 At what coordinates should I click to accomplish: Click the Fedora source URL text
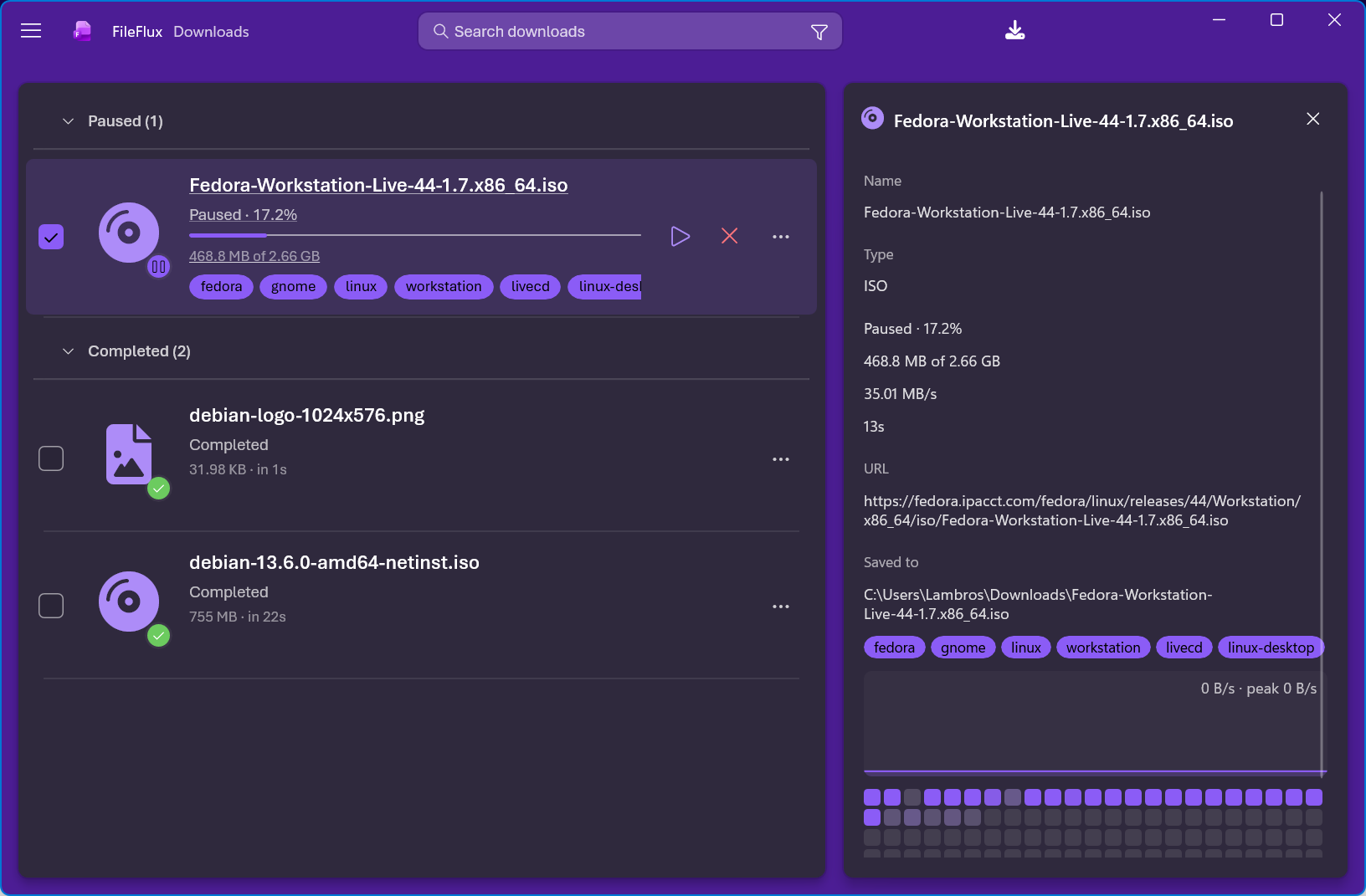(1082, 510)
